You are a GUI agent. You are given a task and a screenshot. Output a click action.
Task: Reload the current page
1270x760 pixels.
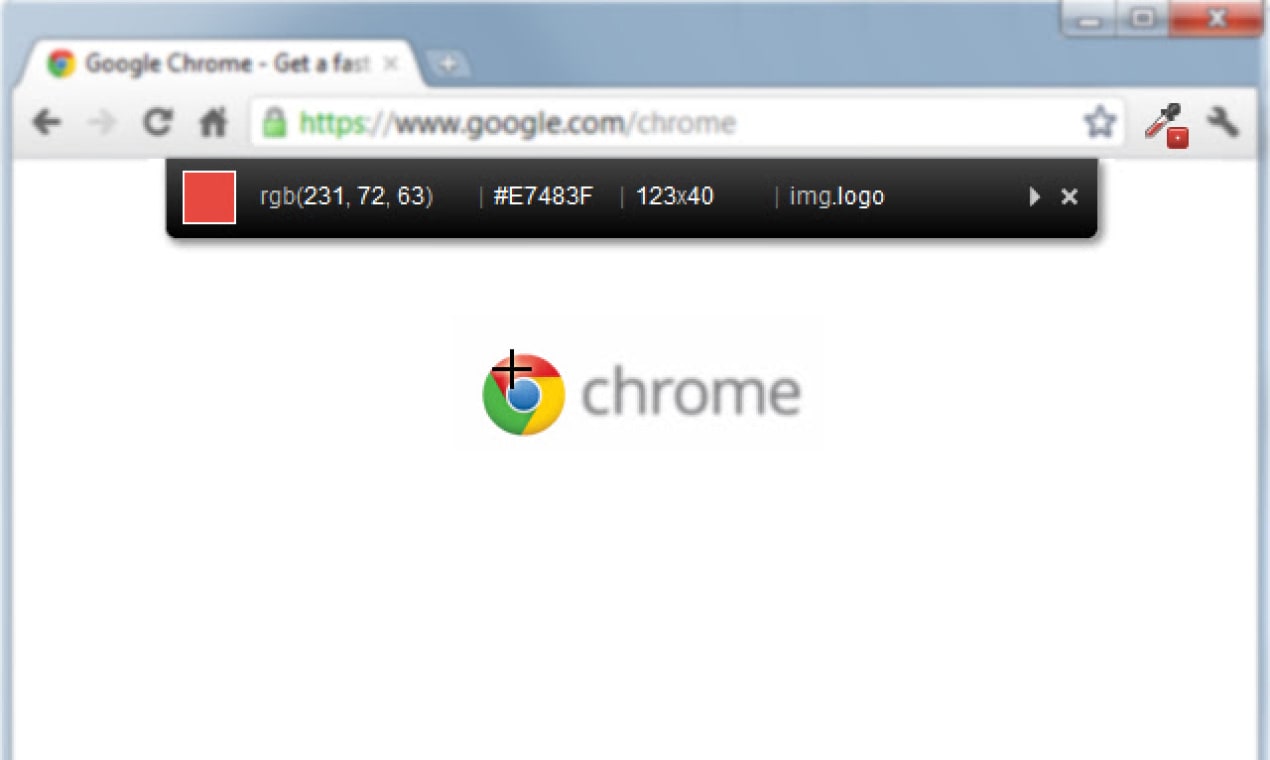(x=157, y=122)
